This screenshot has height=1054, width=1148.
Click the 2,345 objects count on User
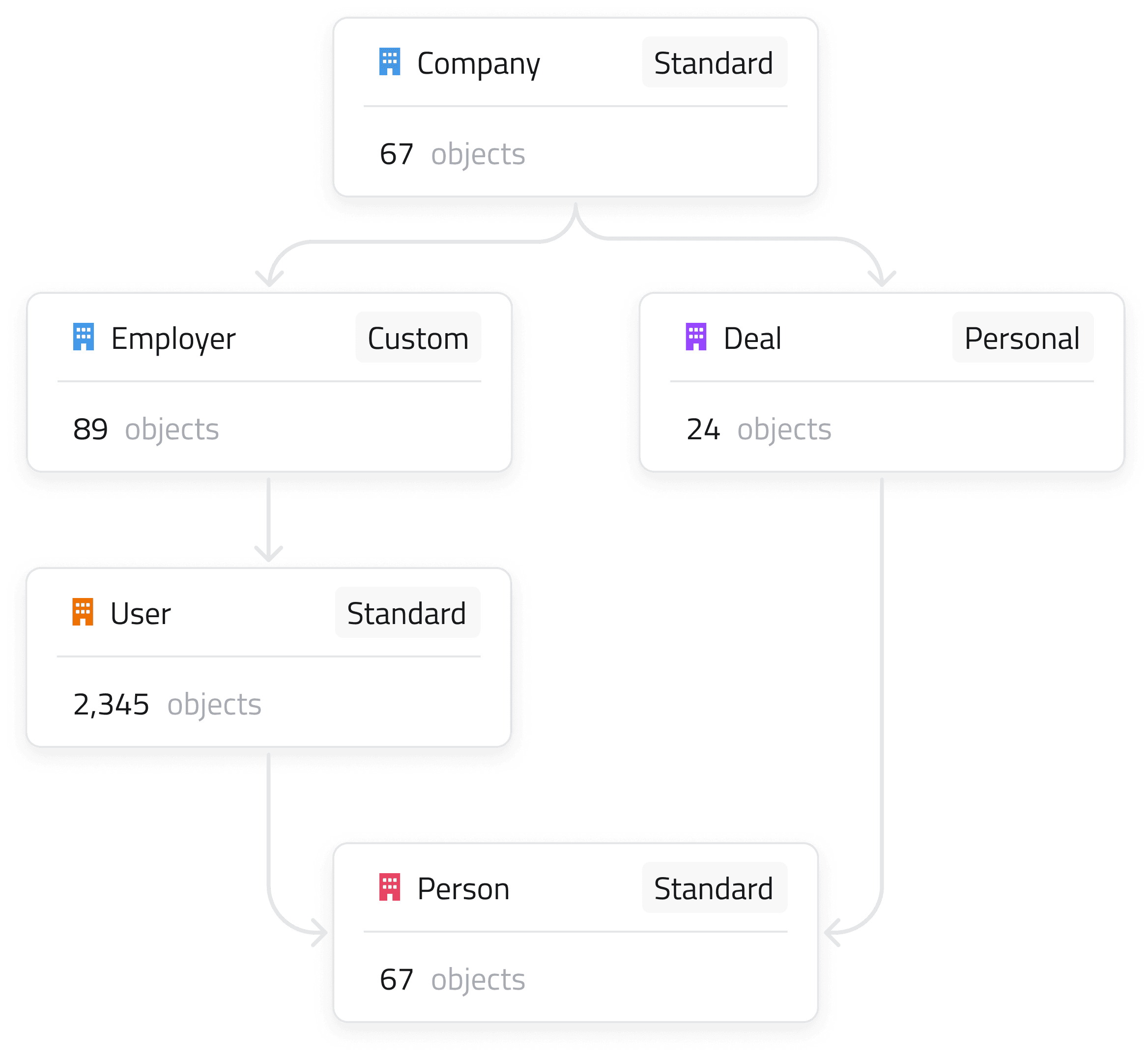point(167,704)
